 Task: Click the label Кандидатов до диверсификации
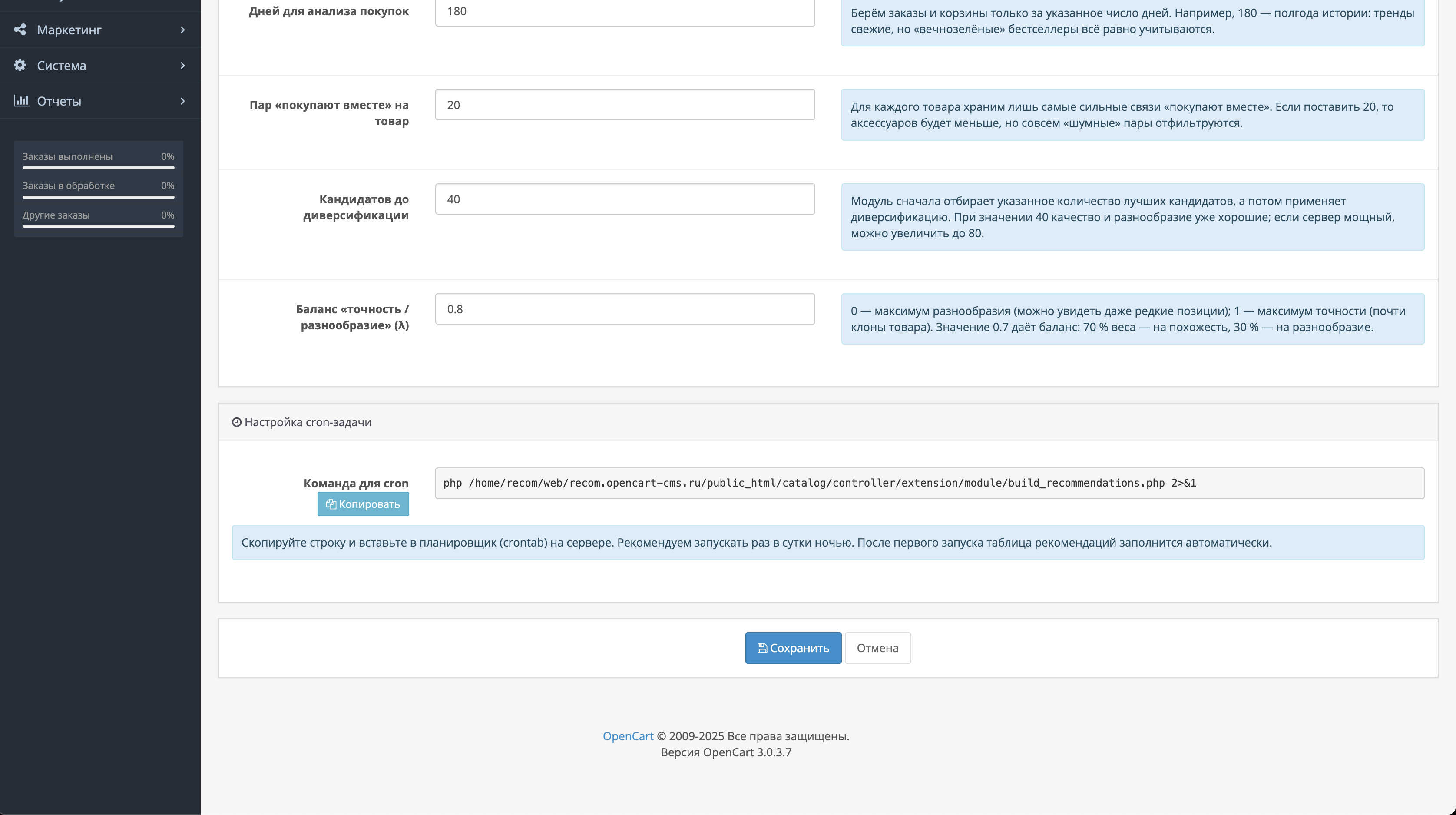click(x=355, y=207)
